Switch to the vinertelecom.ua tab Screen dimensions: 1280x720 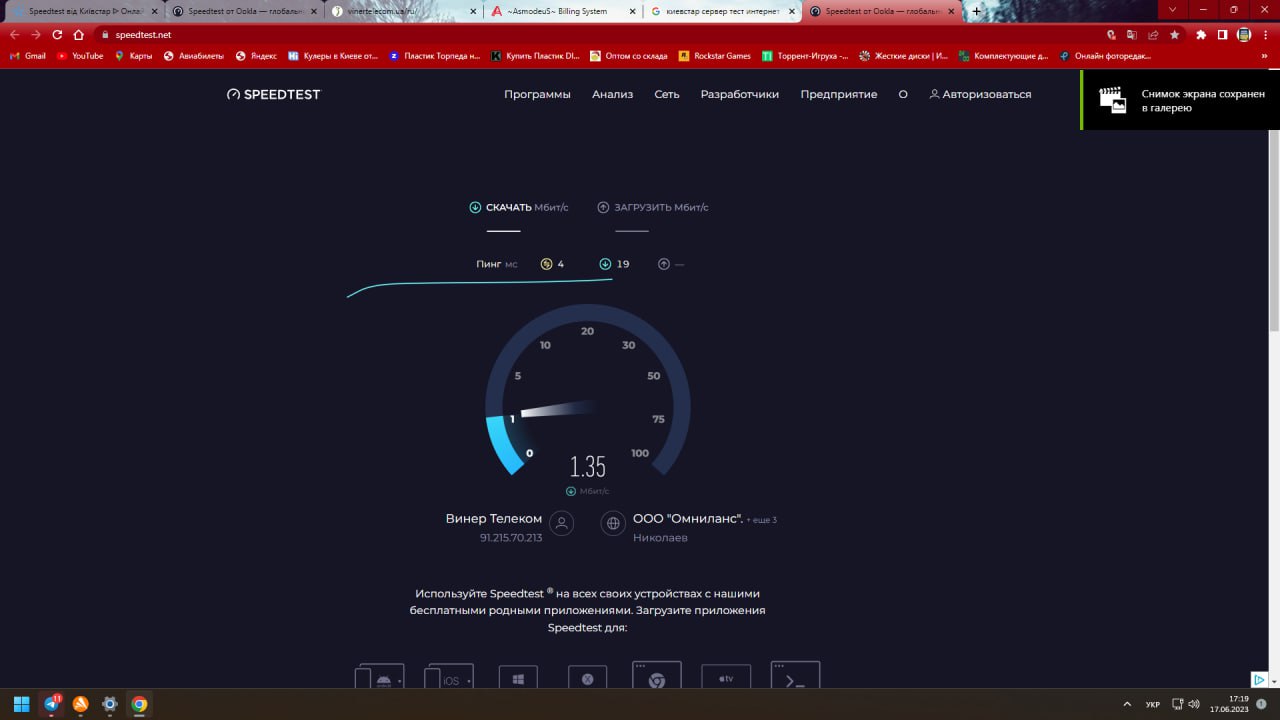tap(404, 11)
